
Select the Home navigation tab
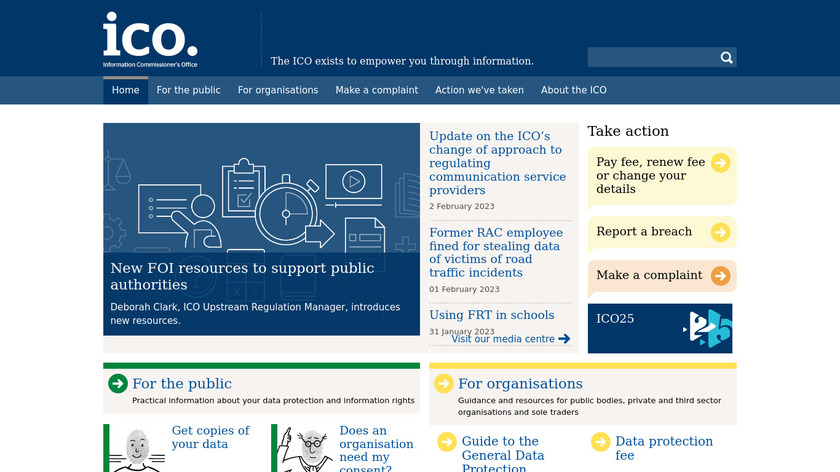click(x=125, y=90)
